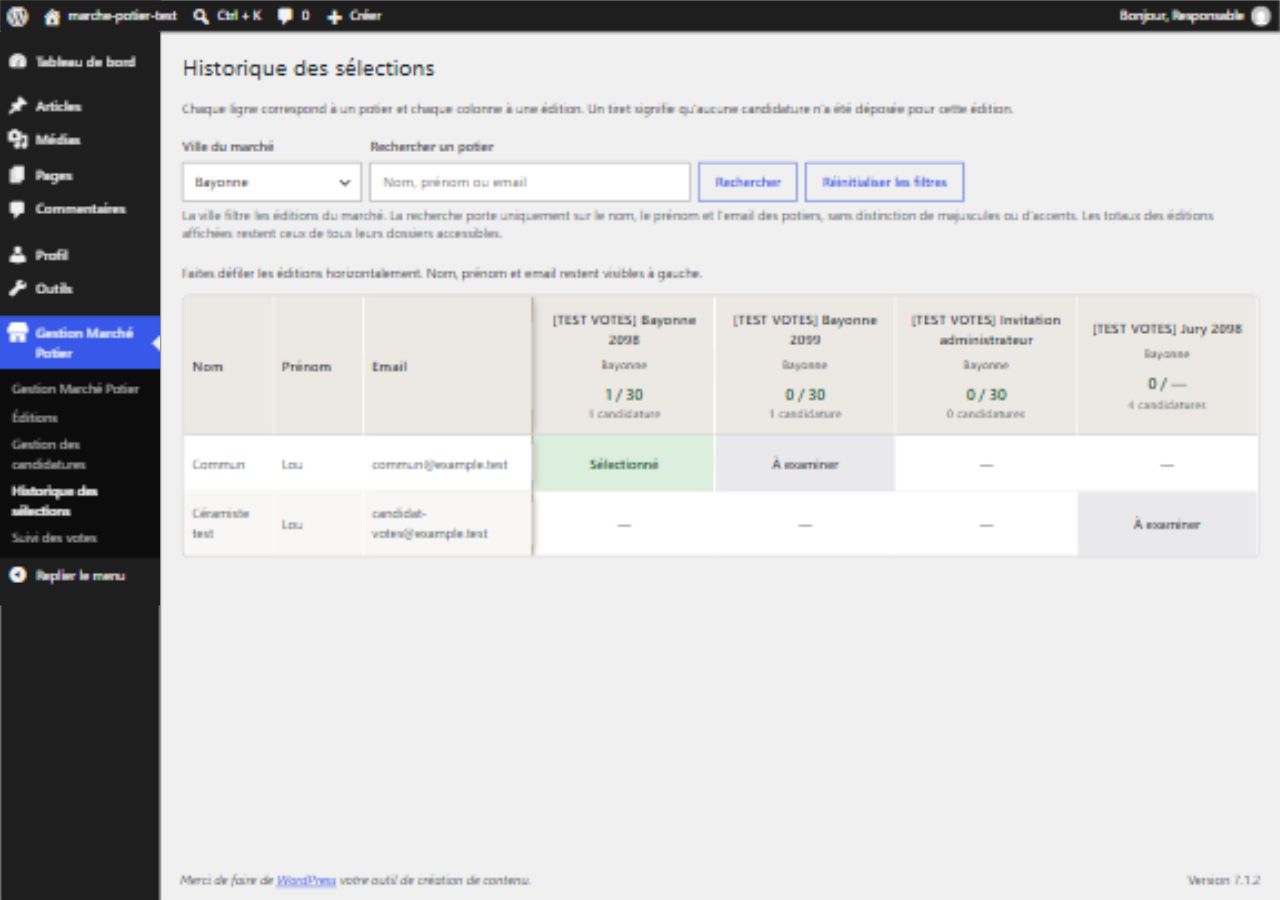Click the user avatar next to Bonjour, Responsable
The image size is (1280, 900).
(x=1261, y=16)
